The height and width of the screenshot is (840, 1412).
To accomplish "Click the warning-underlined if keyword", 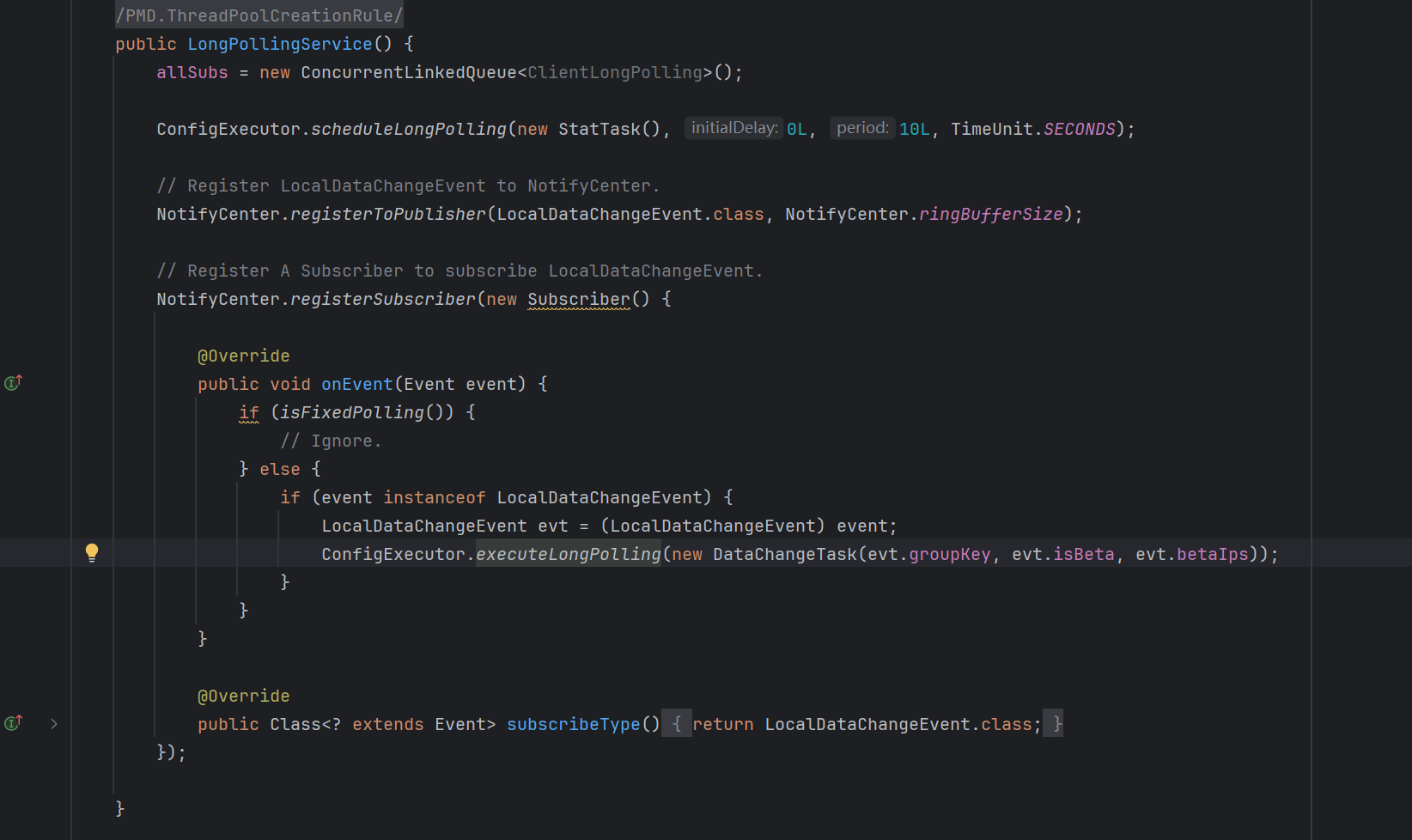I will 249,412.
